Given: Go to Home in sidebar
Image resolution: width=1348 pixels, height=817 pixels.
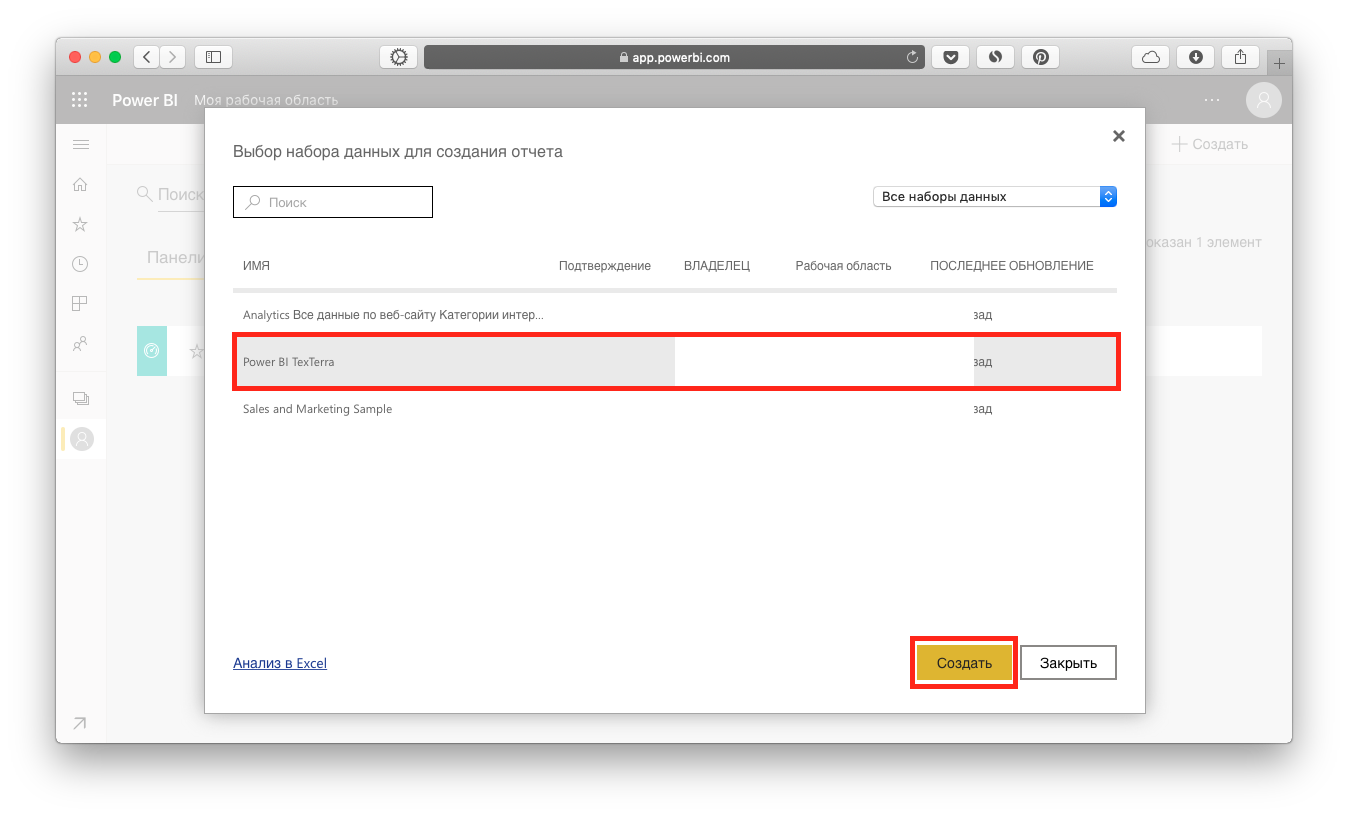Looking at the screenshot, I should [x=80, y=184].
